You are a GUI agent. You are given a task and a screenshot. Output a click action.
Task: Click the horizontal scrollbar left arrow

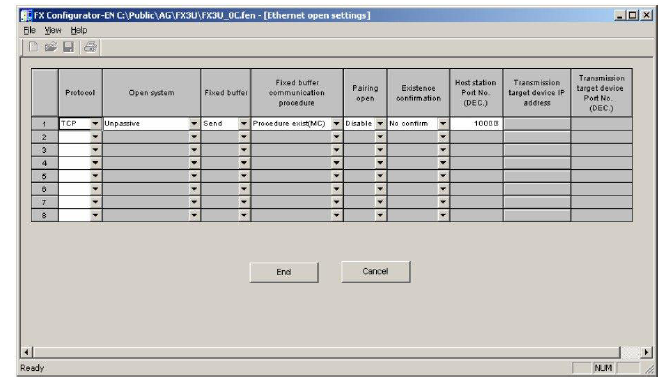(26, 352)
